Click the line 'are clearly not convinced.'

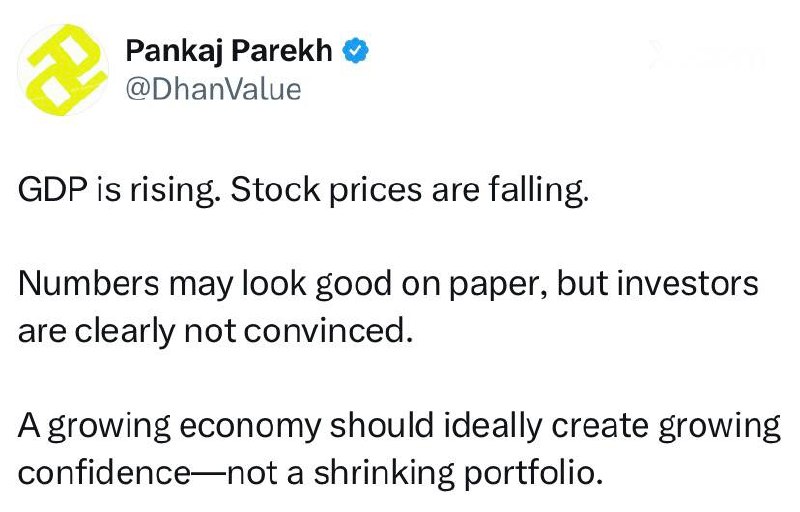(215, 330)
